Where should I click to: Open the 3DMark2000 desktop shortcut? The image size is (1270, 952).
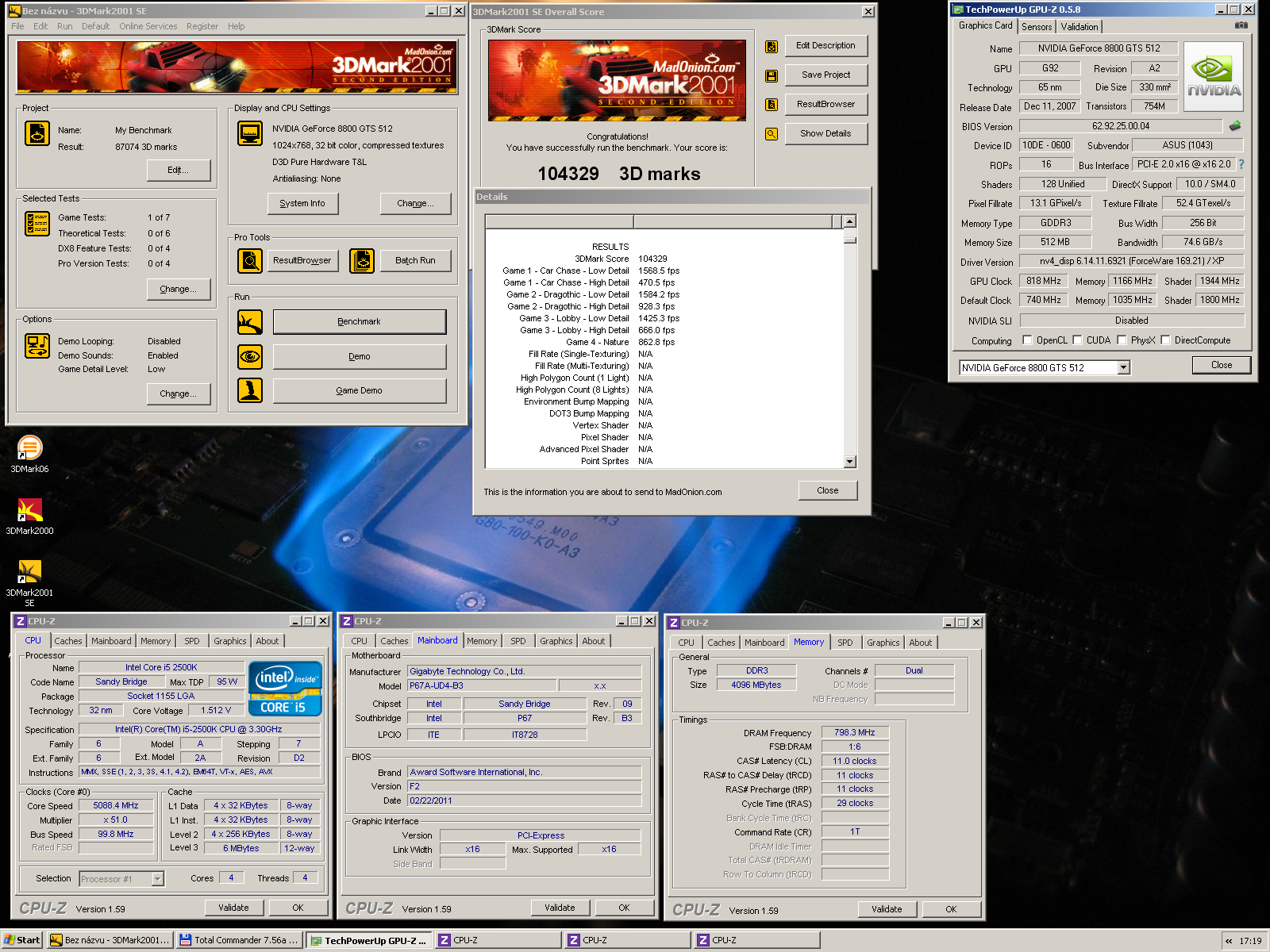click(29, 516)
